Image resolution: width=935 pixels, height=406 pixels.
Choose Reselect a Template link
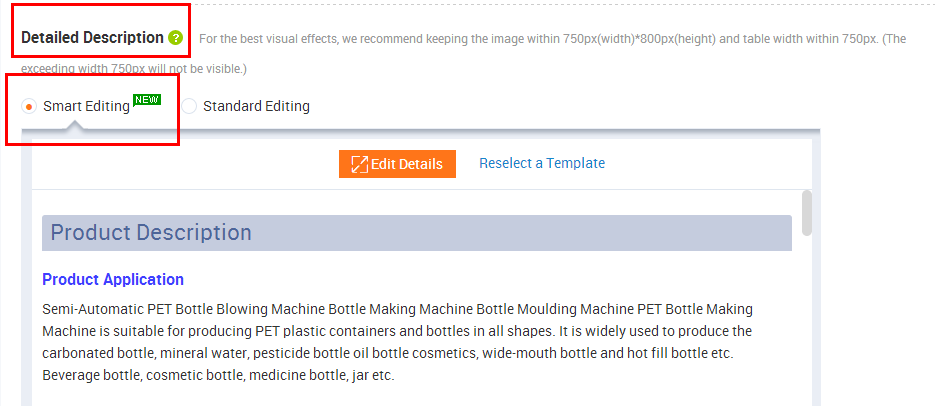[x=542, y=163]
